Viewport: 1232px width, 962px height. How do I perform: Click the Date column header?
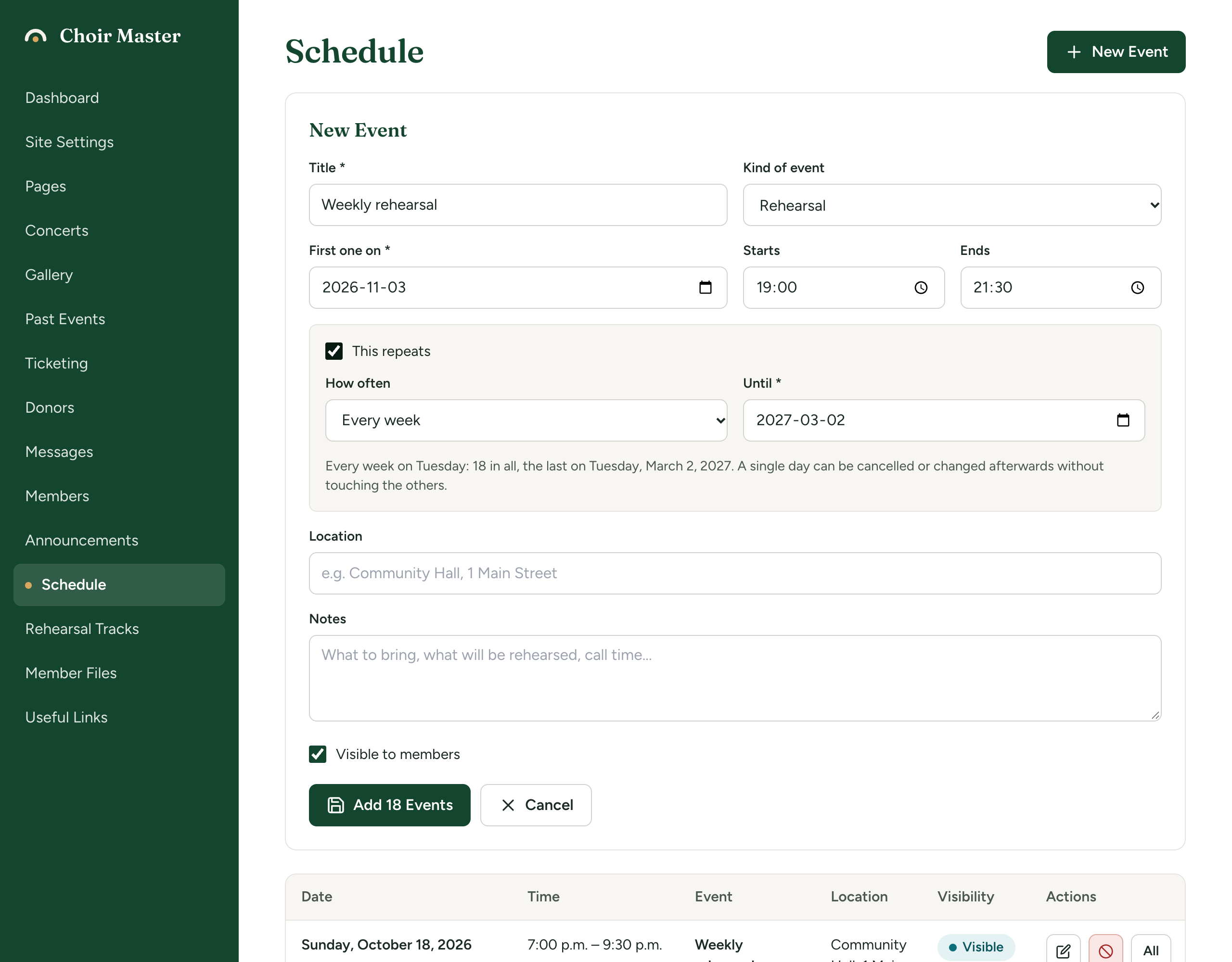tap(317, 897)
